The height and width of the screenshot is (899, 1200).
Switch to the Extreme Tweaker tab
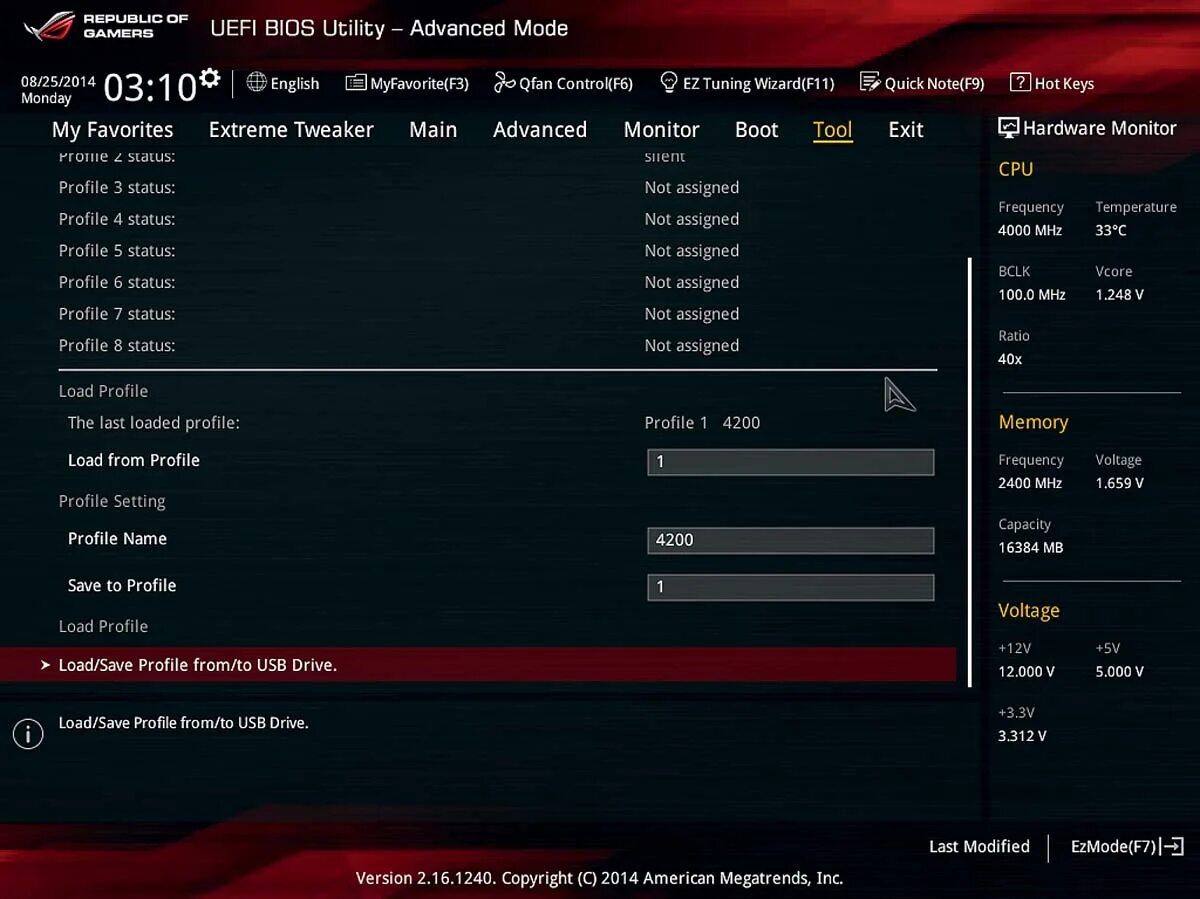[x=291, y=130]
